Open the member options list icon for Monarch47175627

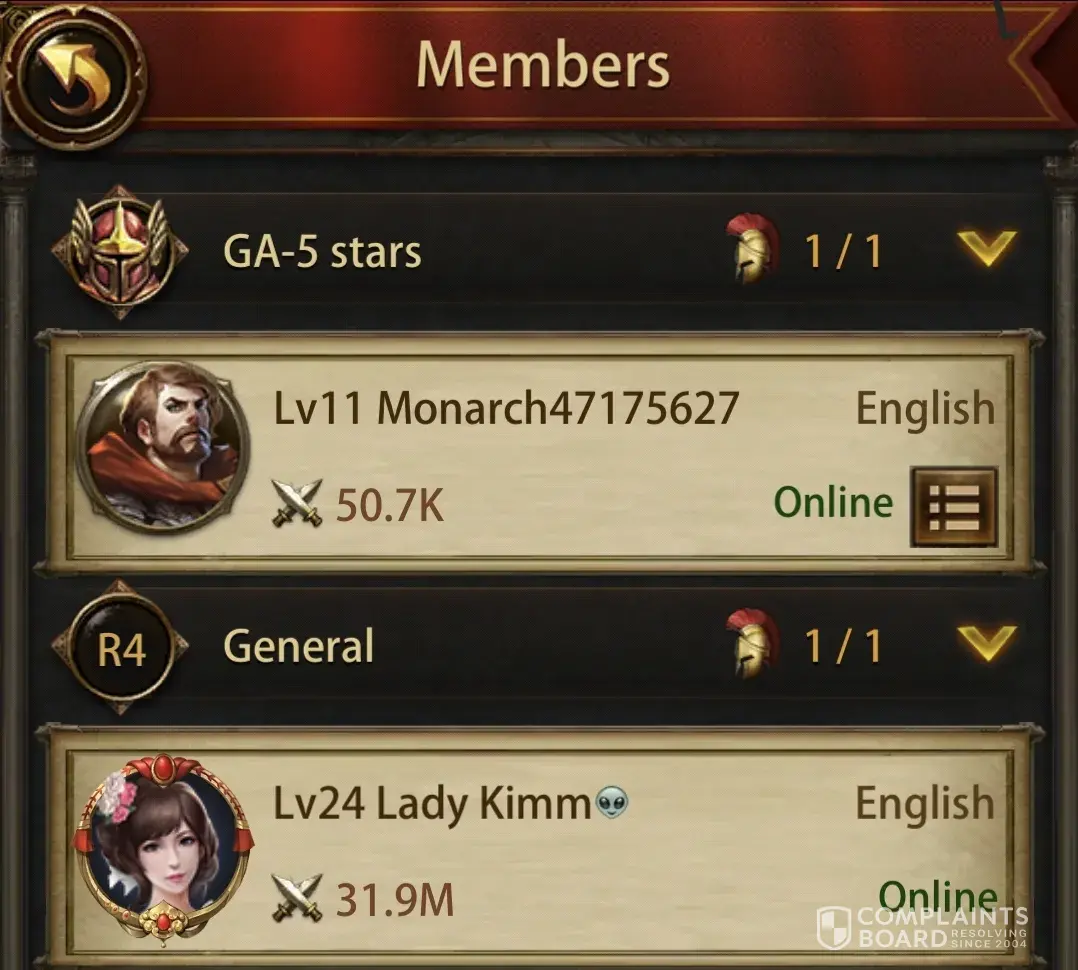pyautogui.click(x=954, y=507)
